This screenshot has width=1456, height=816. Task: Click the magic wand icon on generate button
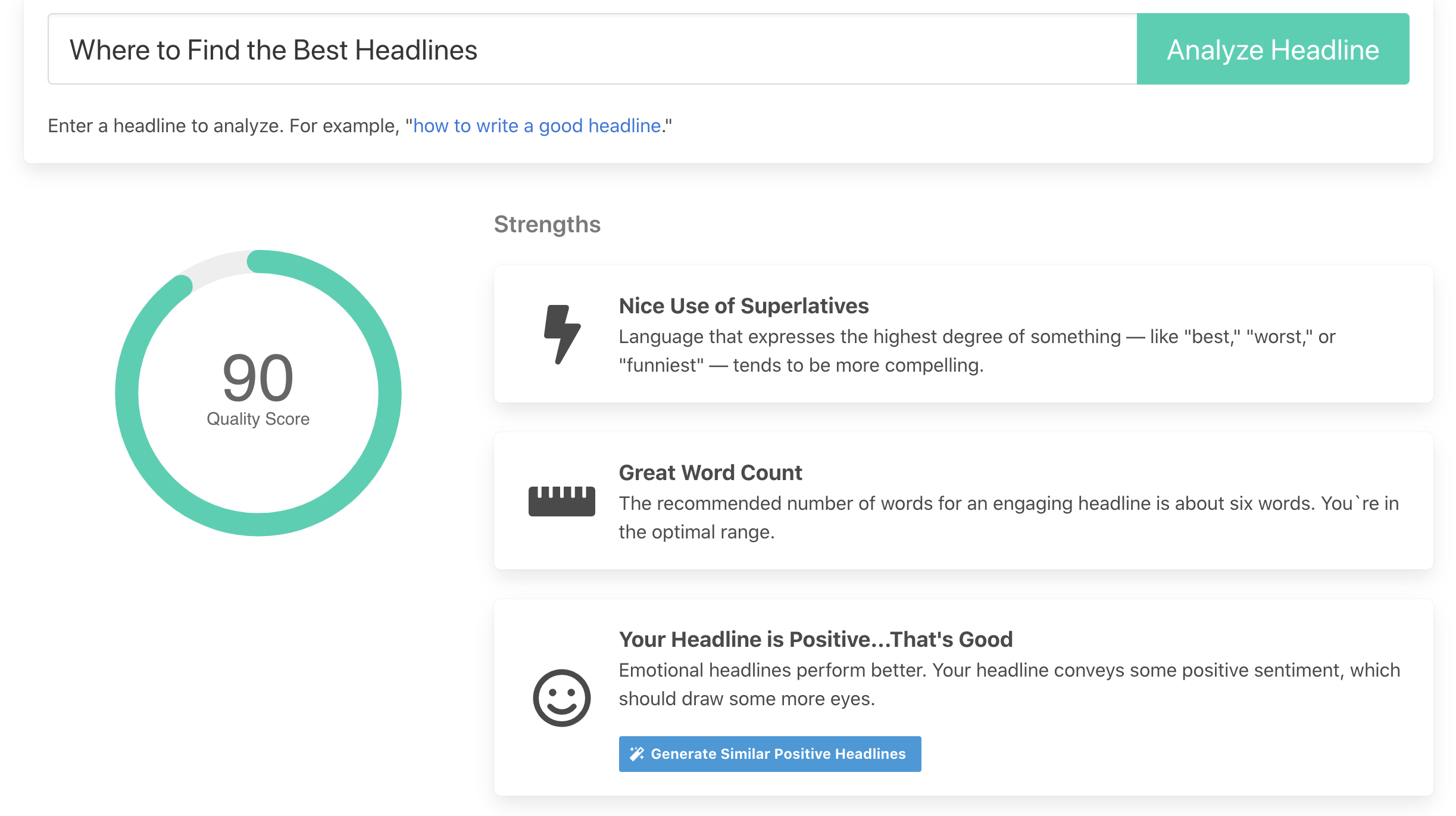(637, 753)
